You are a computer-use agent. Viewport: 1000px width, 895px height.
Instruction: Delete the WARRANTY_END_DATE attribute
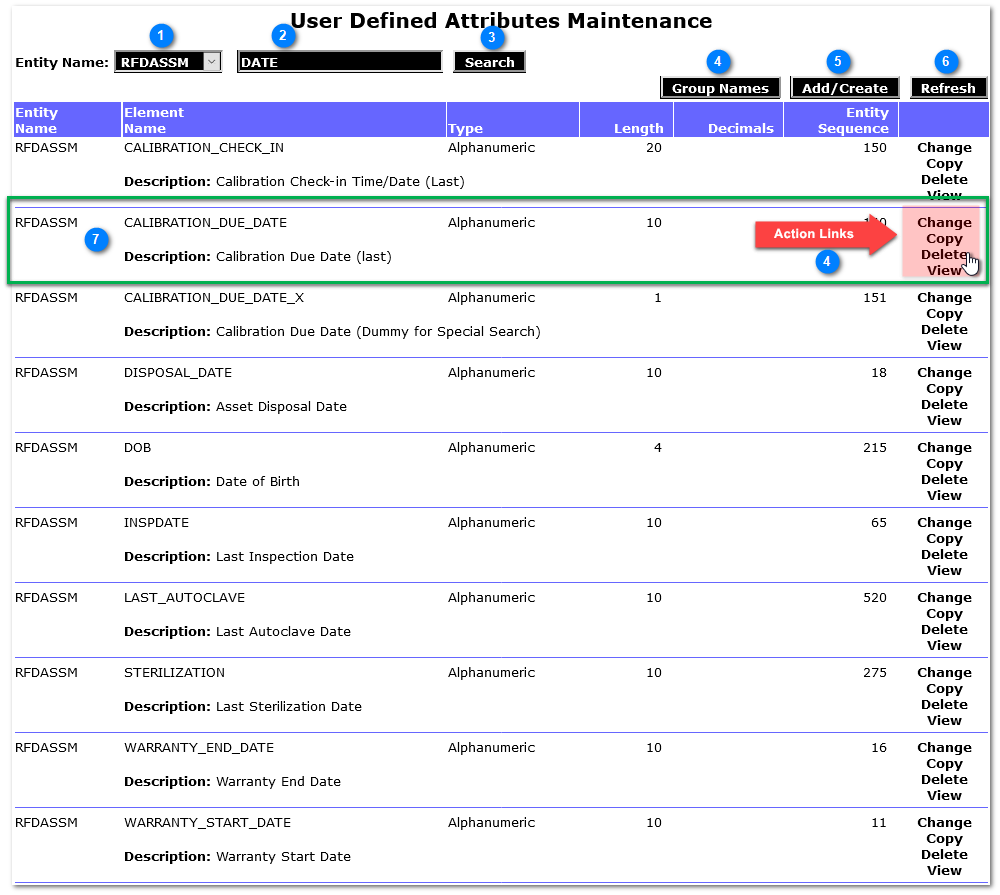click(944, 779)
